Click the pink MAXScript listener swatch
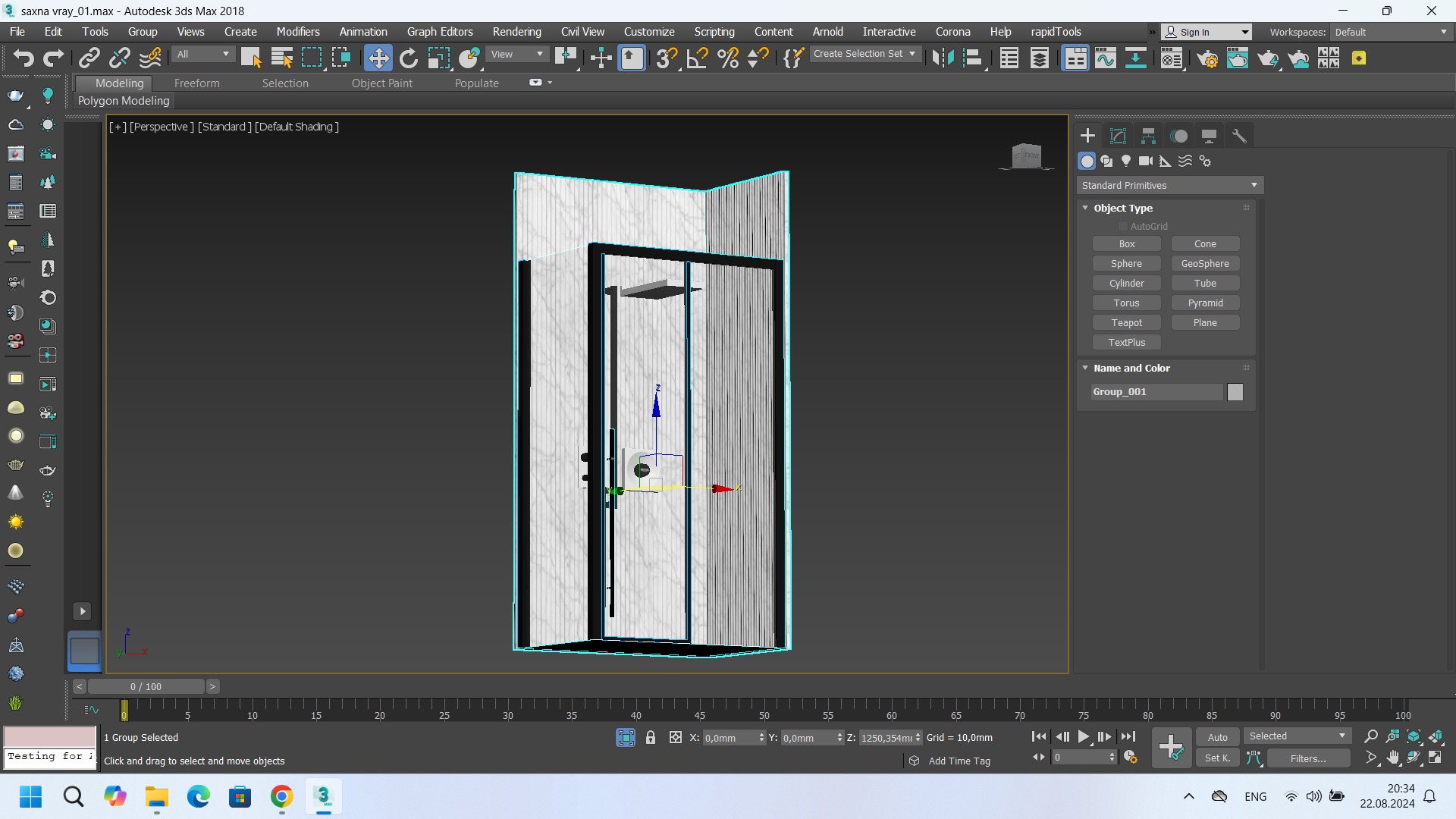Viewport: 1456px width, 819px height. [50, 736]
